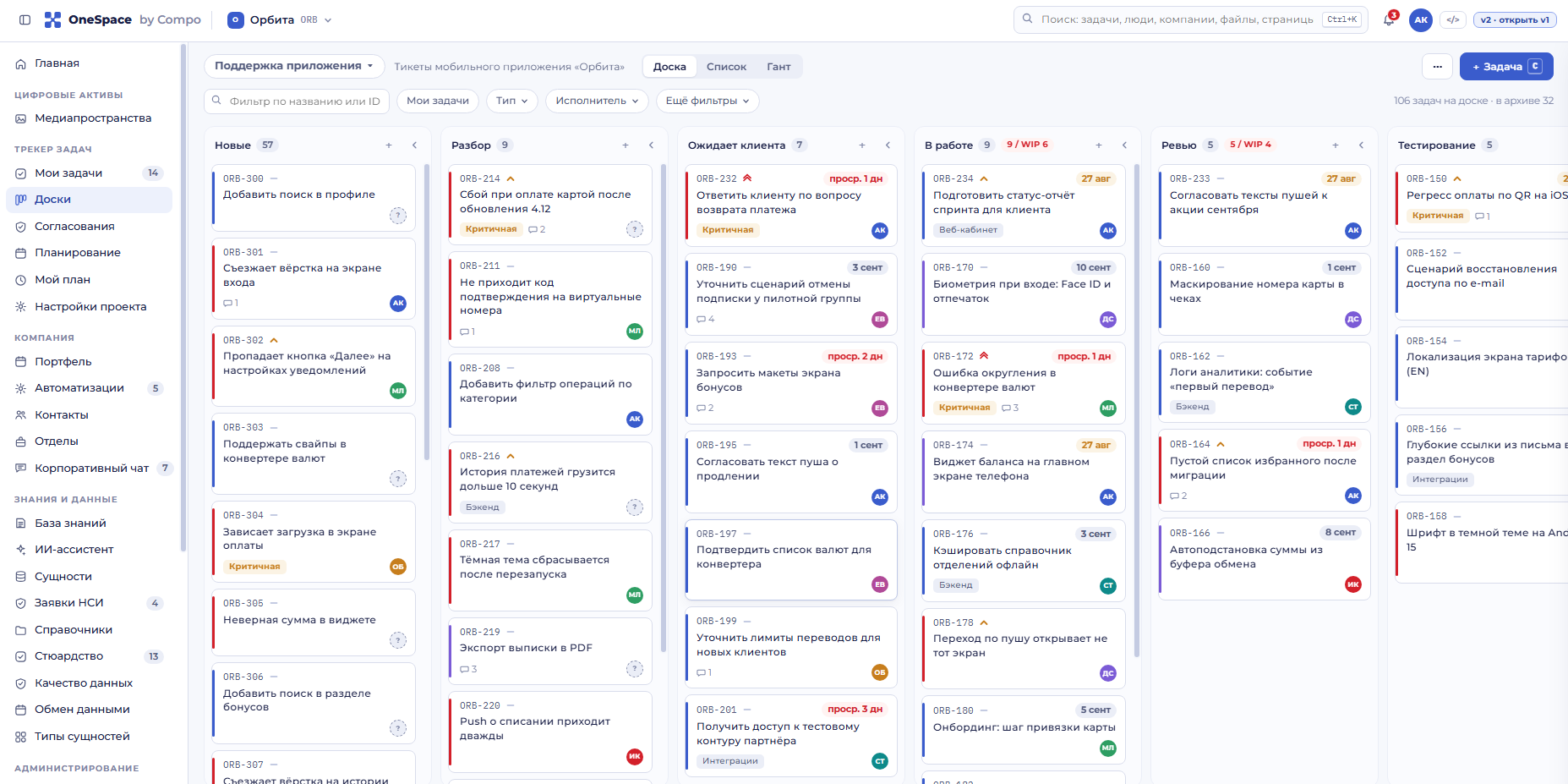The width and height of the screenshot is (1568, 784).
Task: Collapse the Разбор column
Action: 651,145
